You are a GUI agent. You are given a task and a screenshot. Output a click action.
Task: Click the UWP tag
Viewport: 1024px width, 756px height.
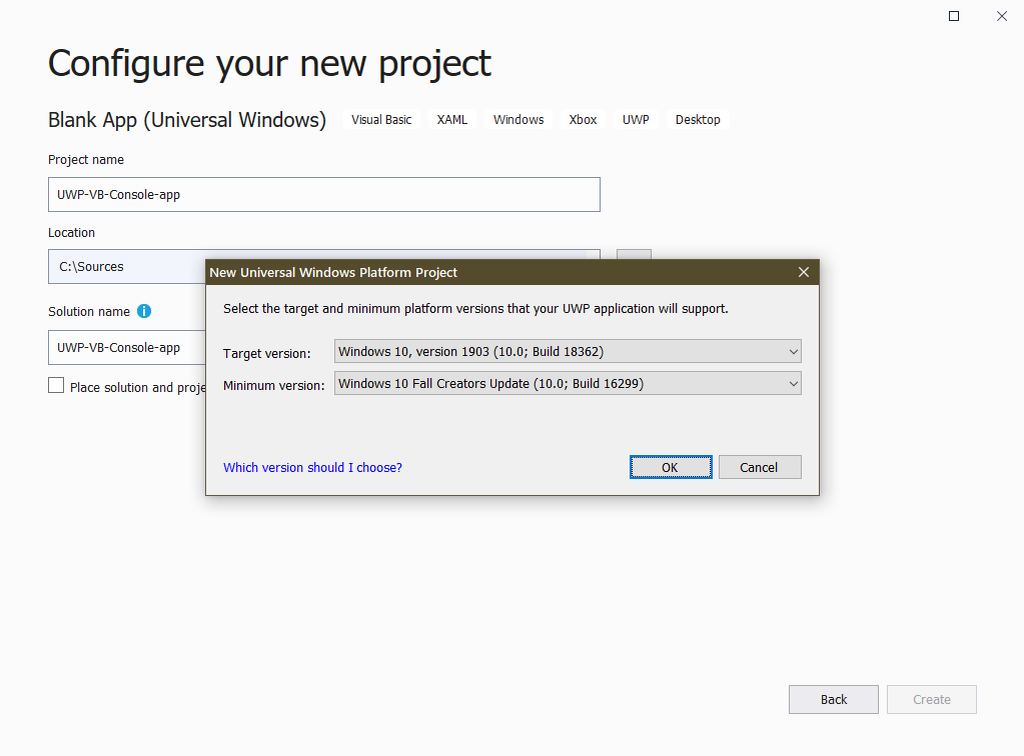click(635, 119)
